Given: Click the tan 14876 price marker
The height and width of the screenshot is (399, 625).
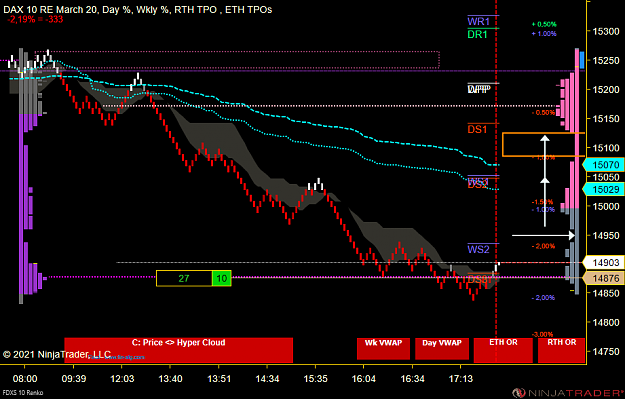Looking at the screenshot, I should click(603, 278).
